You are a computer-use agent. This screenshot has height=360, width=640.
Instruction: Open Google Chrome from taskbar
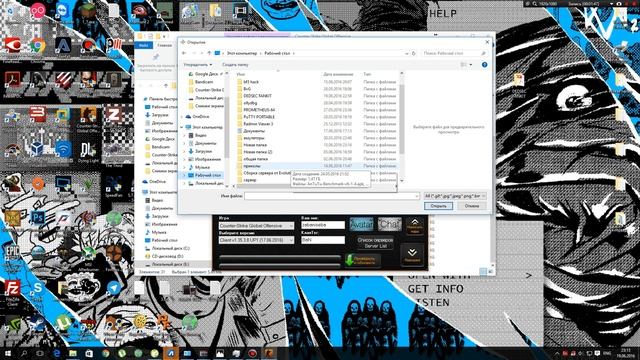click(x=105, y=353)
